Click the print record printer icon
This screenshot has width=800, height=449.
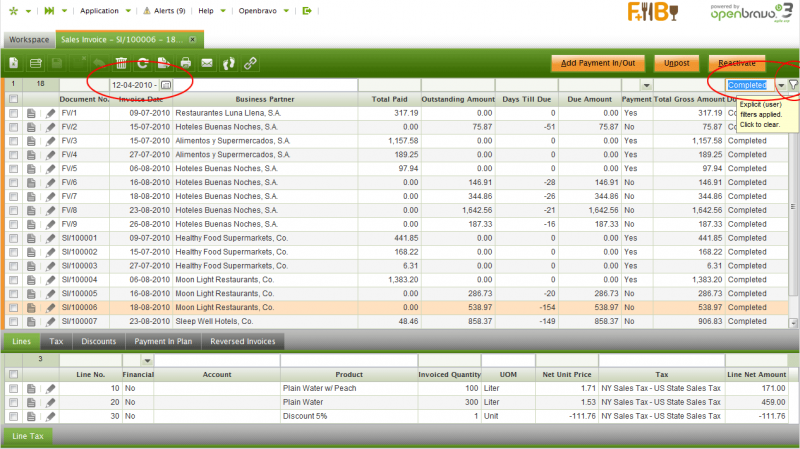tap(185, 63)
